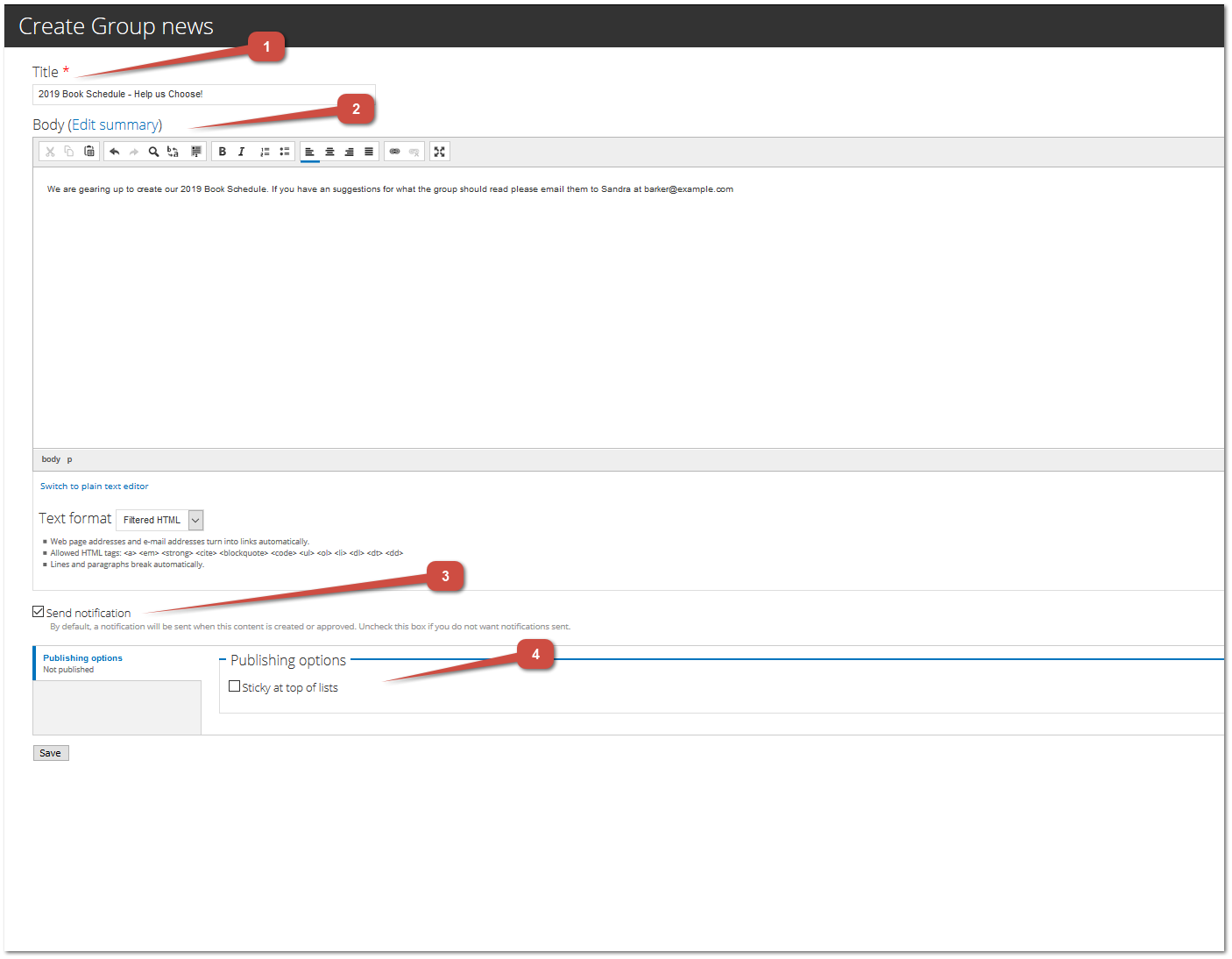Align text left
Image resolution: width=1232 pixels, height=959 pixels.
(310, 152)
